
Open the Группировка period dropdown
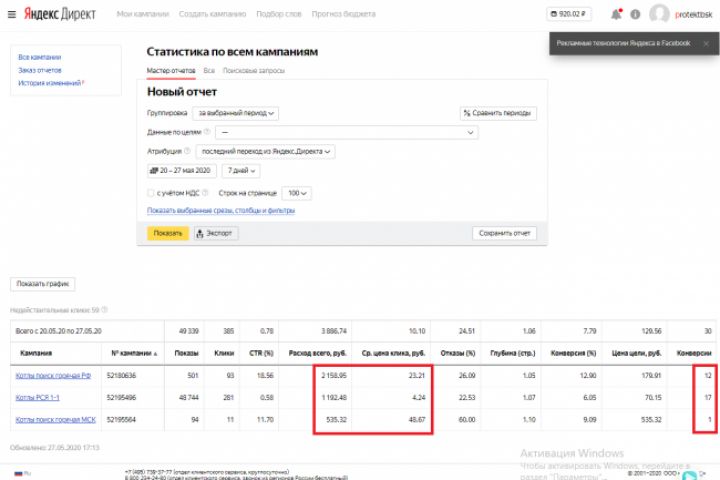[237, 113]
